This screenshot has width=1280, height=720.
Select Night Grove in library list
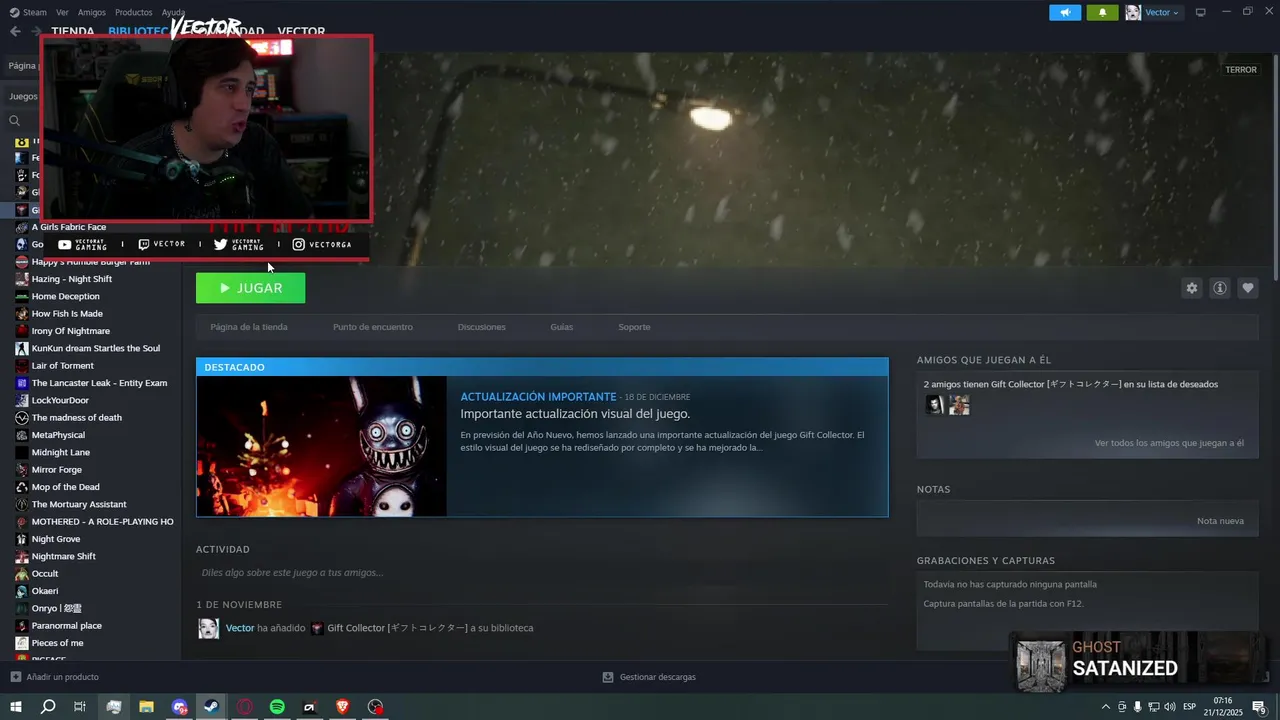(x=56, y=539)
